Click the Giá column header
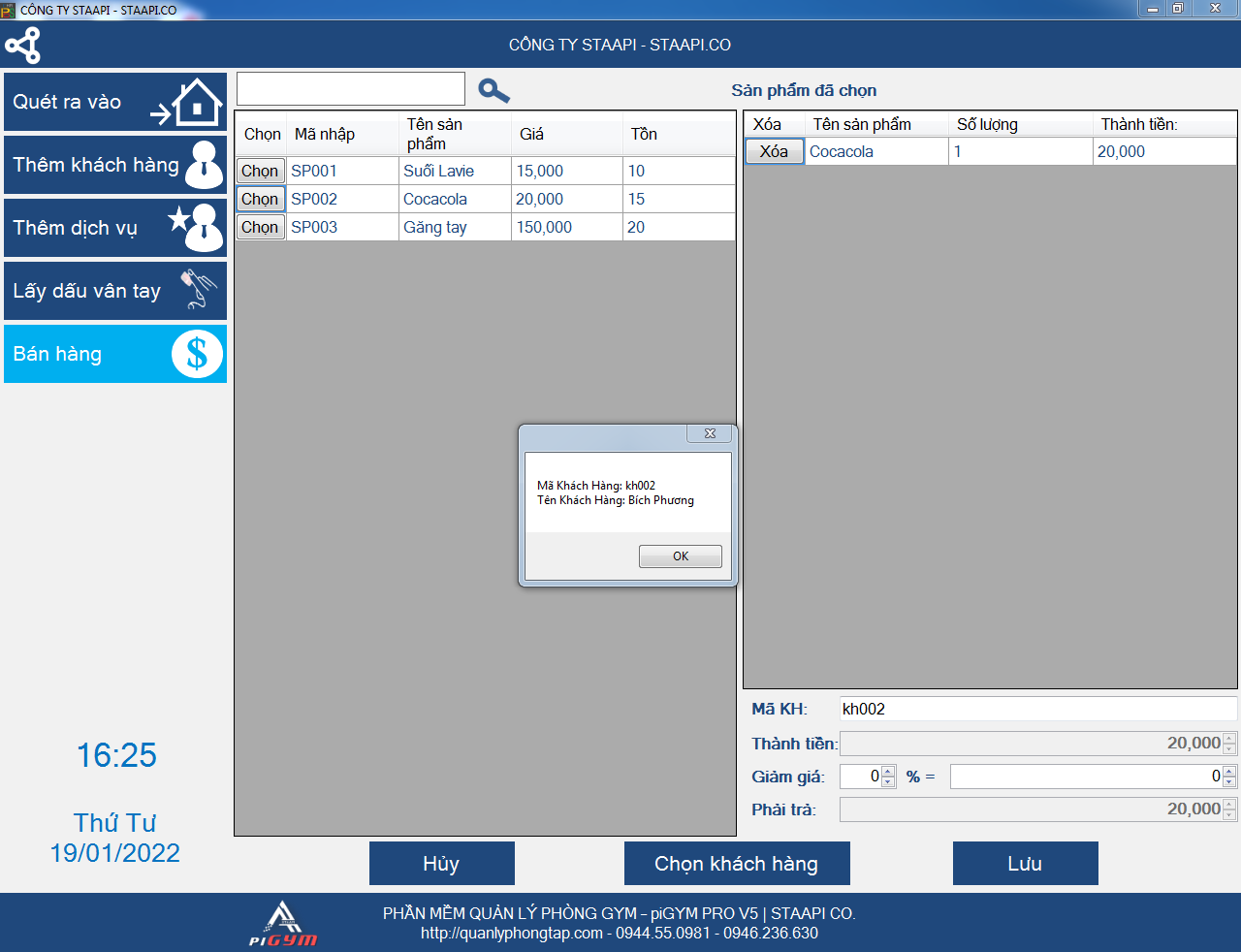The width and height of the screenshot is (1241, 952). point(532,134)
